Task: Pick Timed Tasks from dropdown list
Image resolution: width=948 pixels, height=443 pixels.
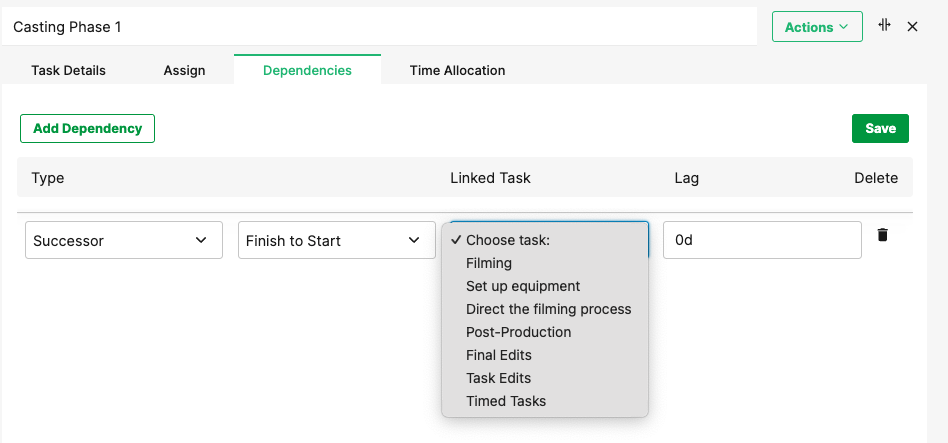Action: pyautogui.click(x=506, y=401)
